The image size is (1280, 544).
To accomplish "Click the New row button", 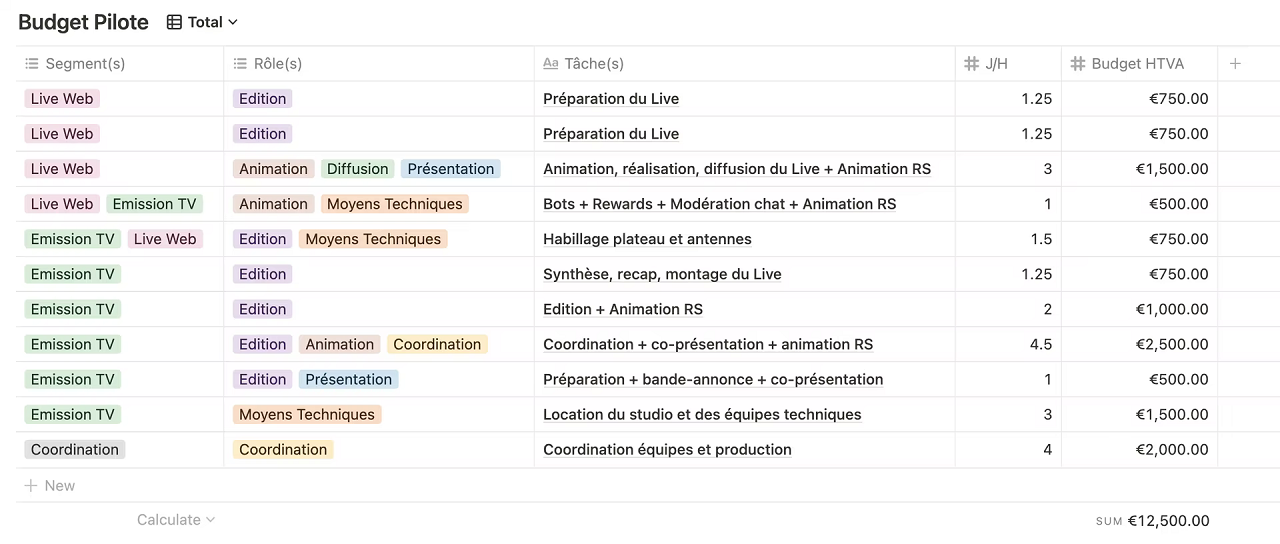I will pos(59,486).
